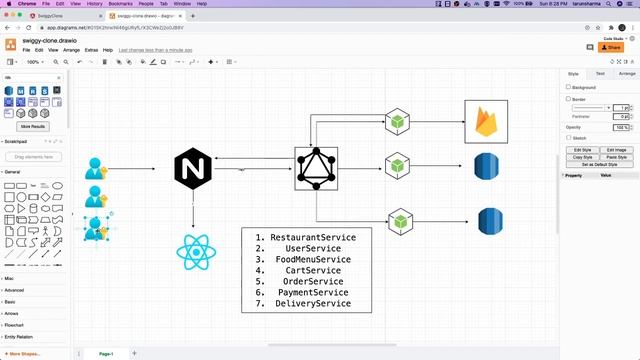Open the Arrange menu

click(71, 50)
